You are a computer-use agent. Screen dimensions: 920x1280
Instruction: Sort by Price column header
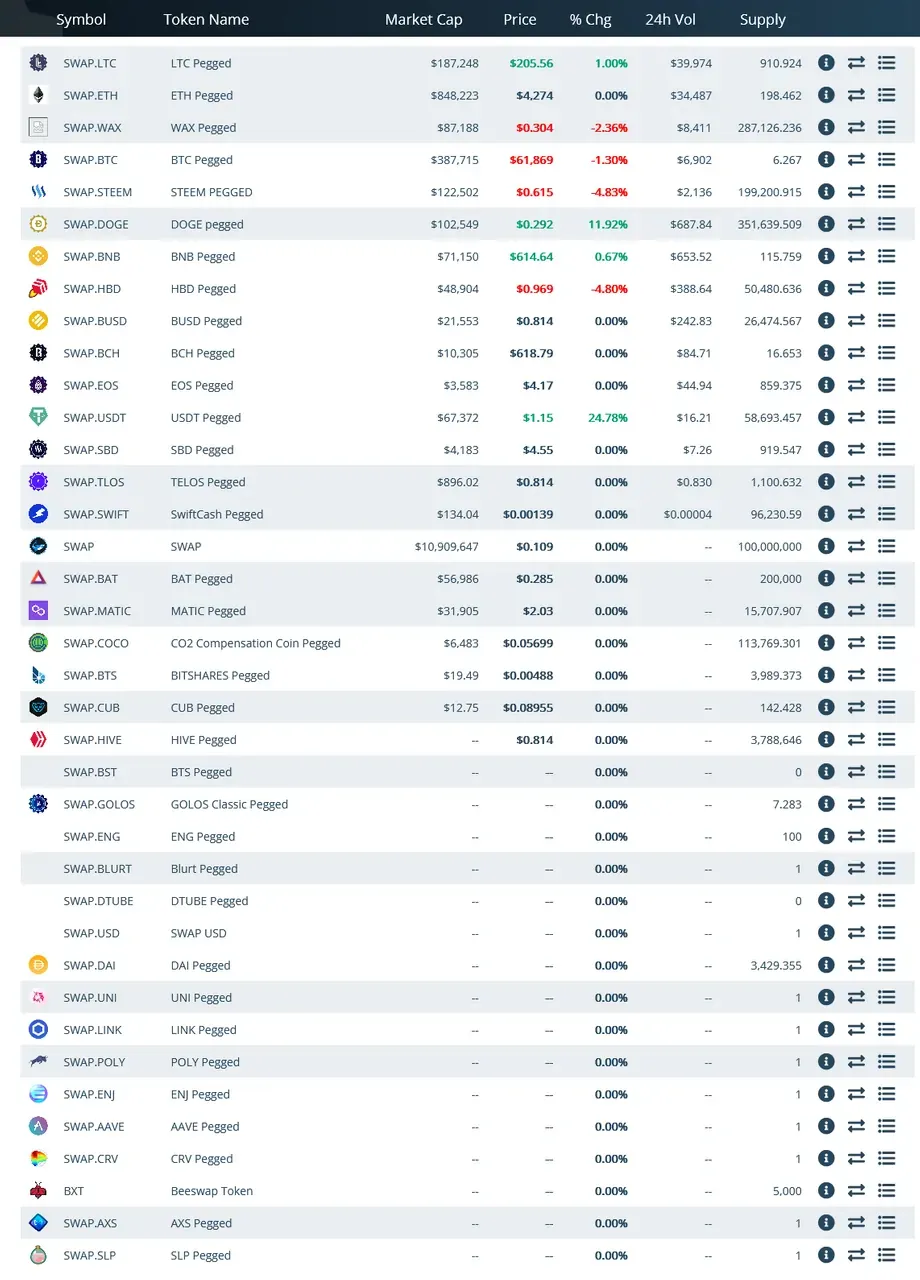520,19
